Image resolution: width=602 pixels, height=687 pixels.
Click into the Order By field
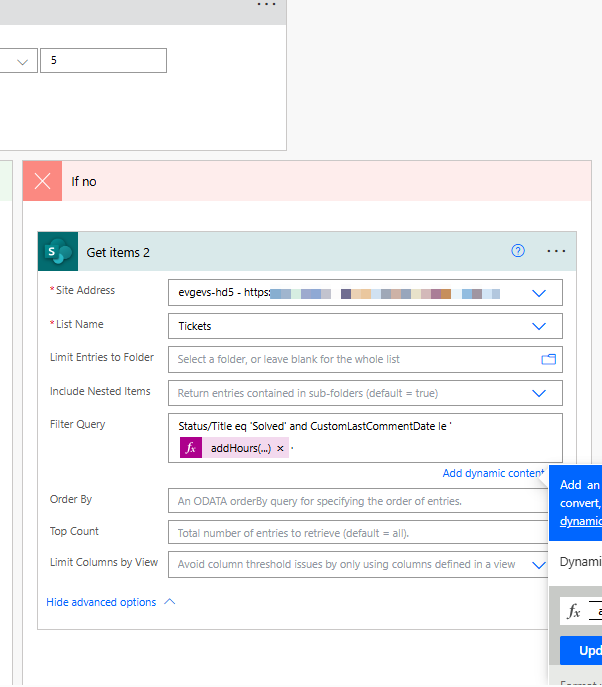(x=355, y=501)
